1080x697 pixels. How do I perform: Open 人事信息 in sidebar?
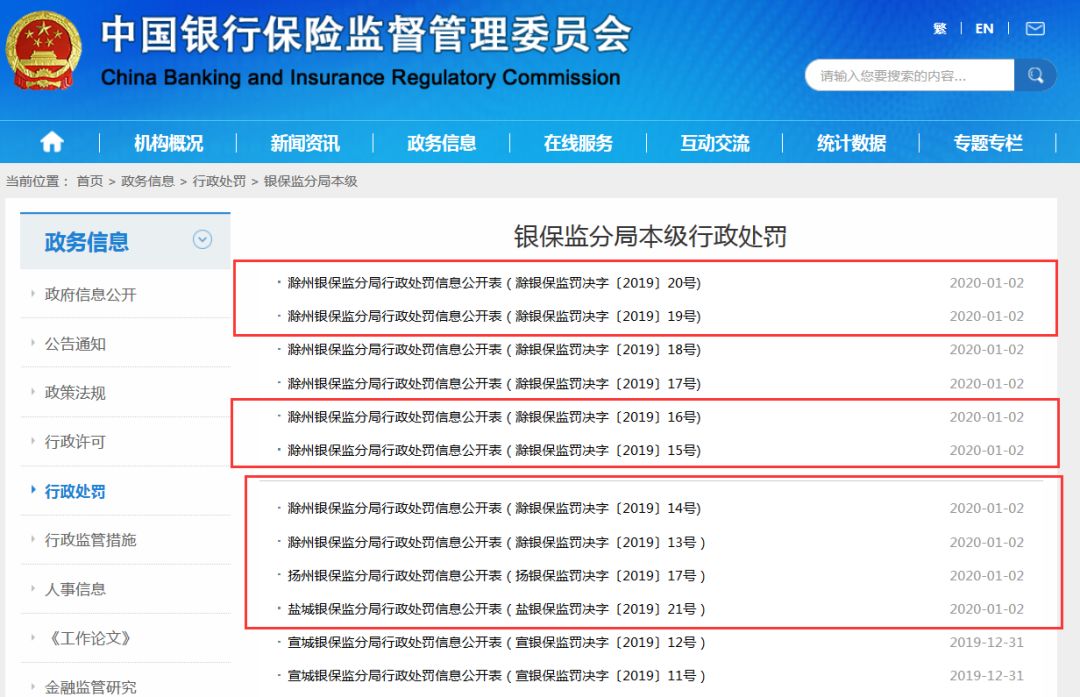(75, 589)
